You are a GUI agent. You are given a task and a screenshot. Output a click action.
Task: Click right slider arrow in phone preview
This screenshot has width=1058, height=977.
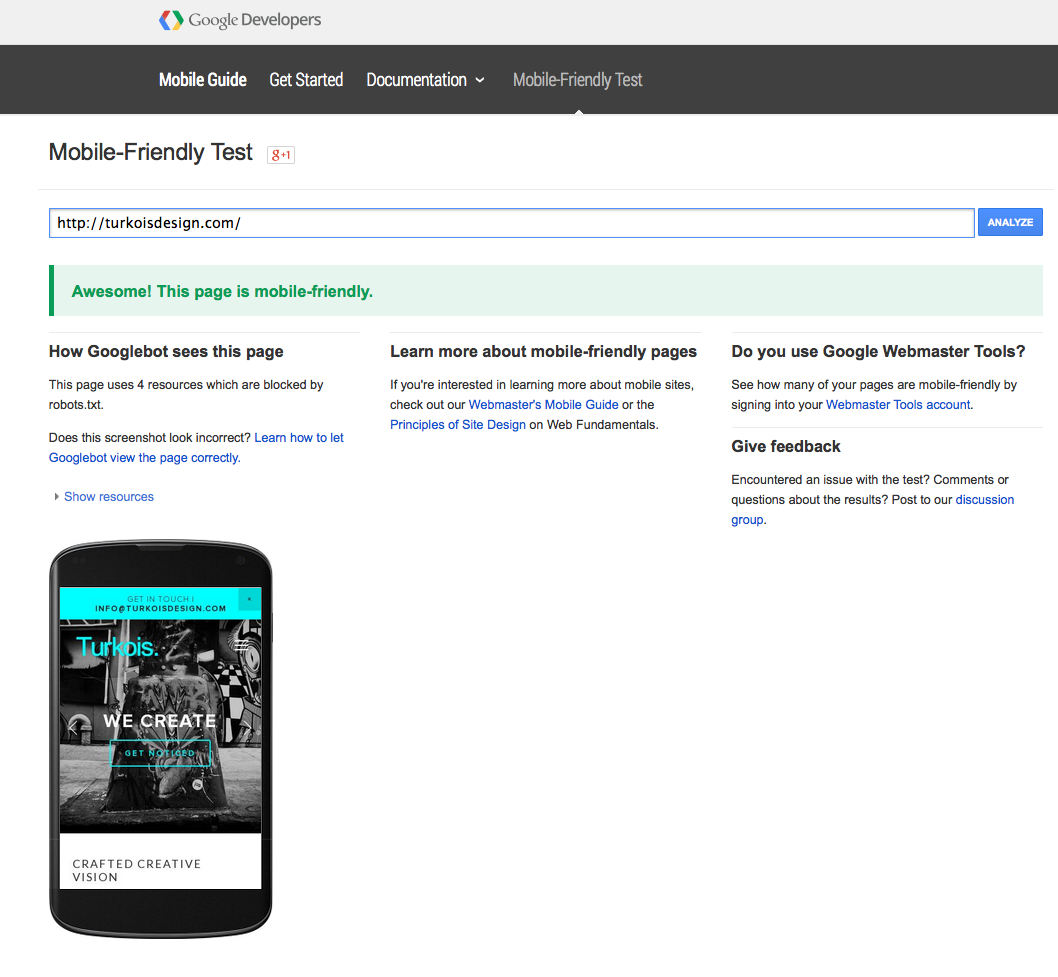point(248,727)
